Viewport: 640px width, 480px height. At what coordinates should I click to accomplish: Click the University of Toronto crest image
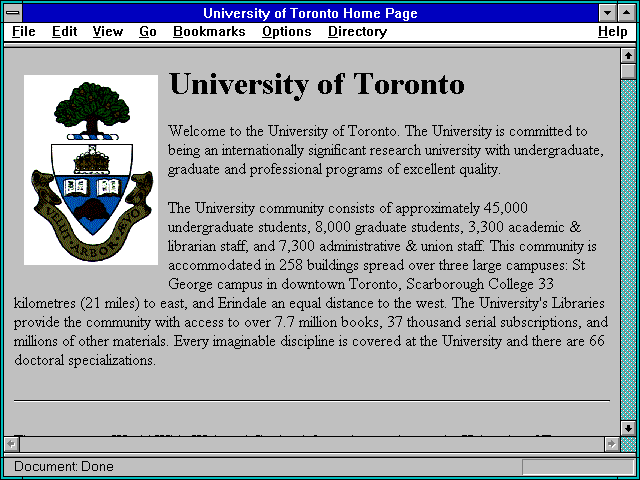(91, 170)
